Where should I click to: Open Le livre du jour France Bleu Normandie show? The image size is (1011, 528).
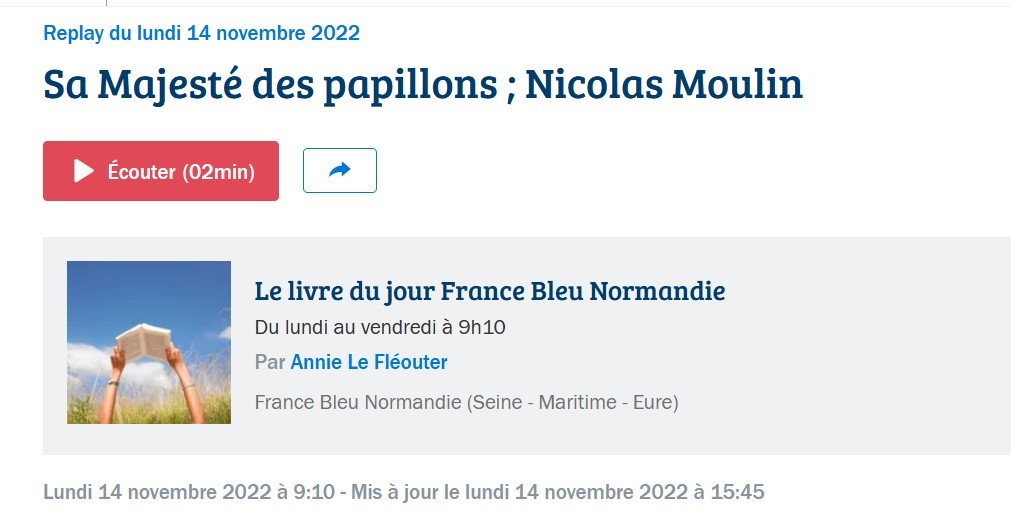489,291
